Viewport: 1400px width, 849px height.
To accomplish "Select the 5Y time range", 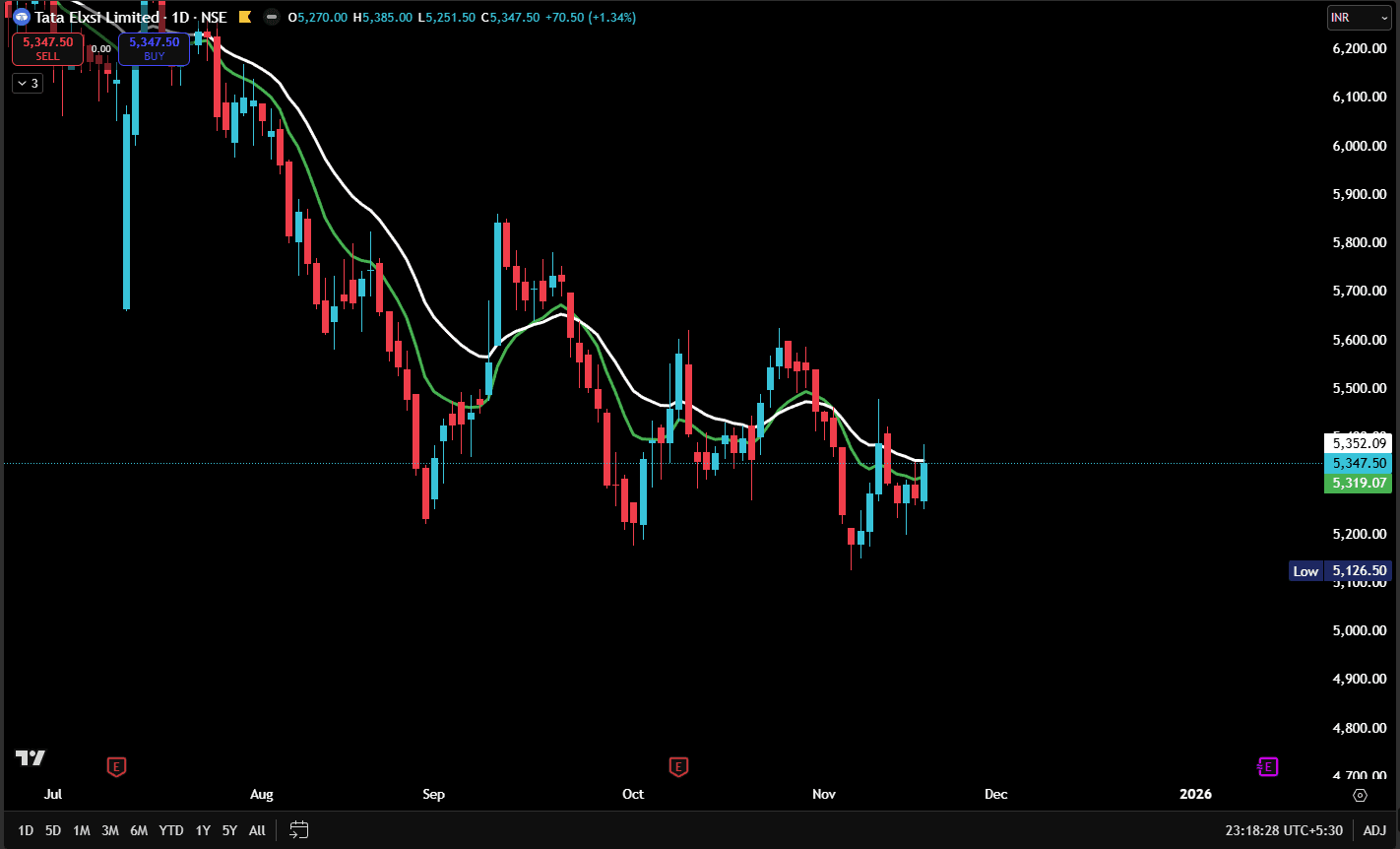I will pyautogui.click(x=229, y=830).
